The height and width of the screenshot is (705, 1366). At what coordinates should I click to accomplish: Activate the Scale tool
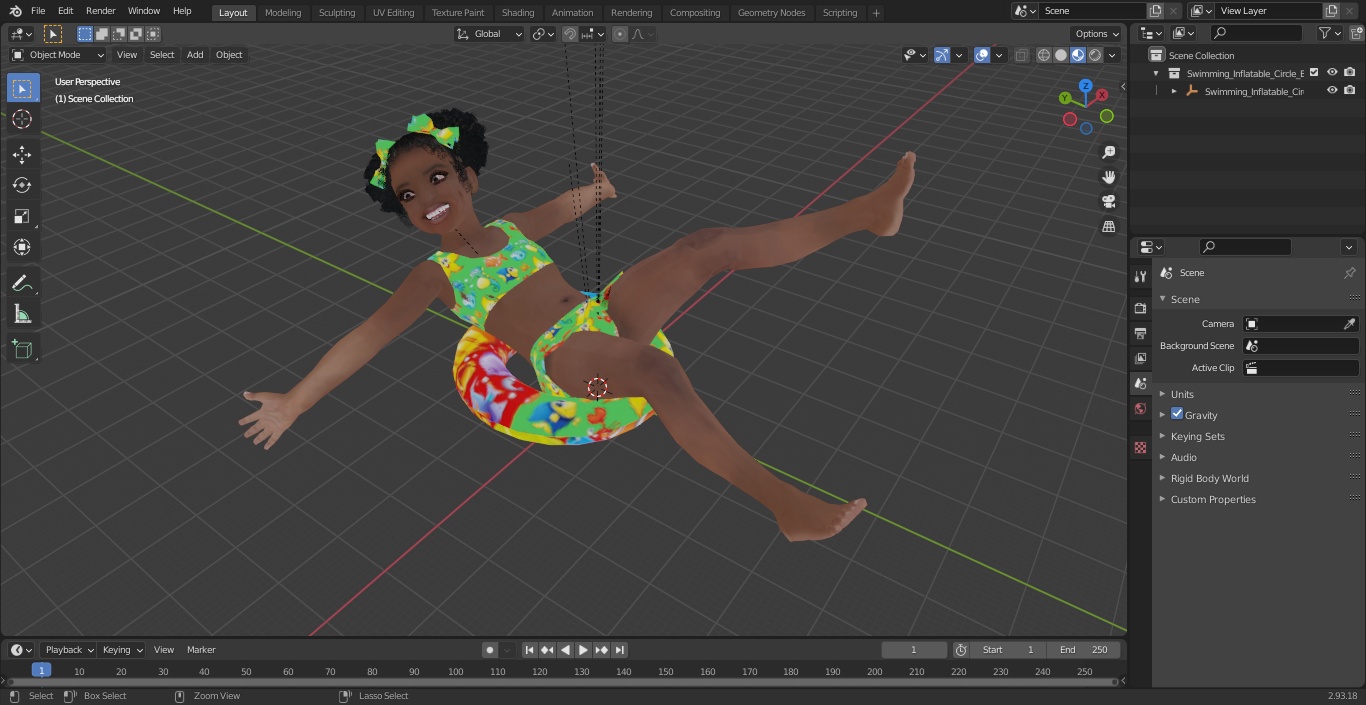coord(22,216)
